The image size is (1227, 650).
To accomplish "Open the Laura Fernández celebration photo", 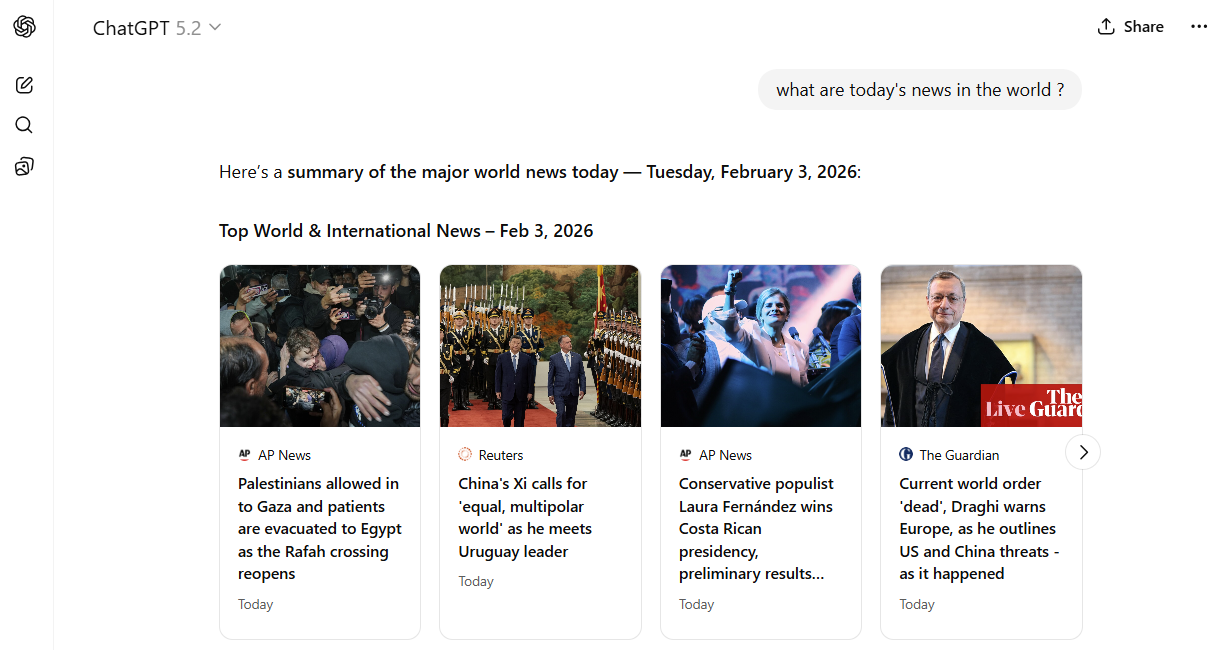I will click(x=760, y=346).
